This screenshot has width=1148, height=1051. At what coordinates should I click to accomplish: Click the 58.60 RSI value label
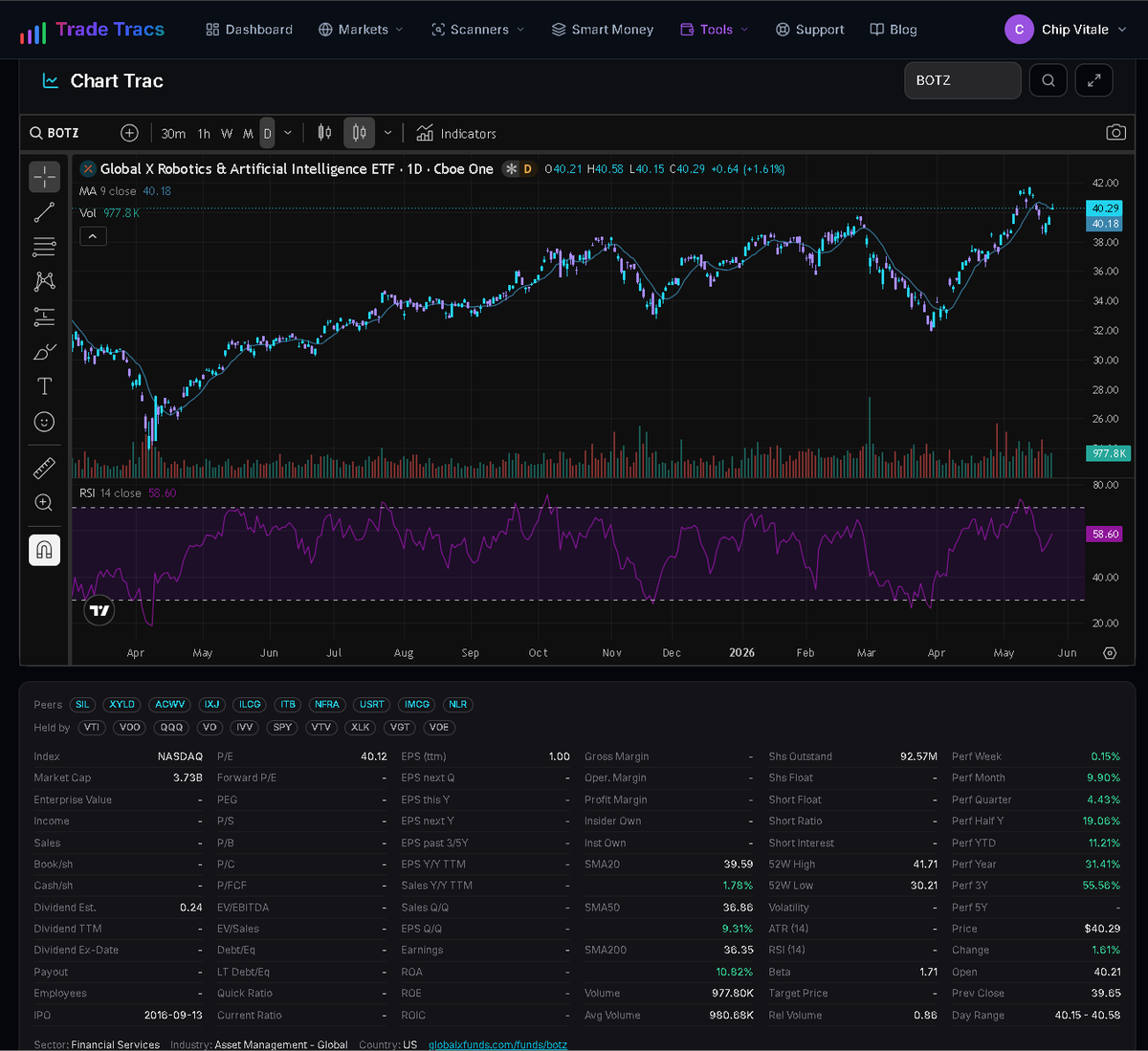1105,535
